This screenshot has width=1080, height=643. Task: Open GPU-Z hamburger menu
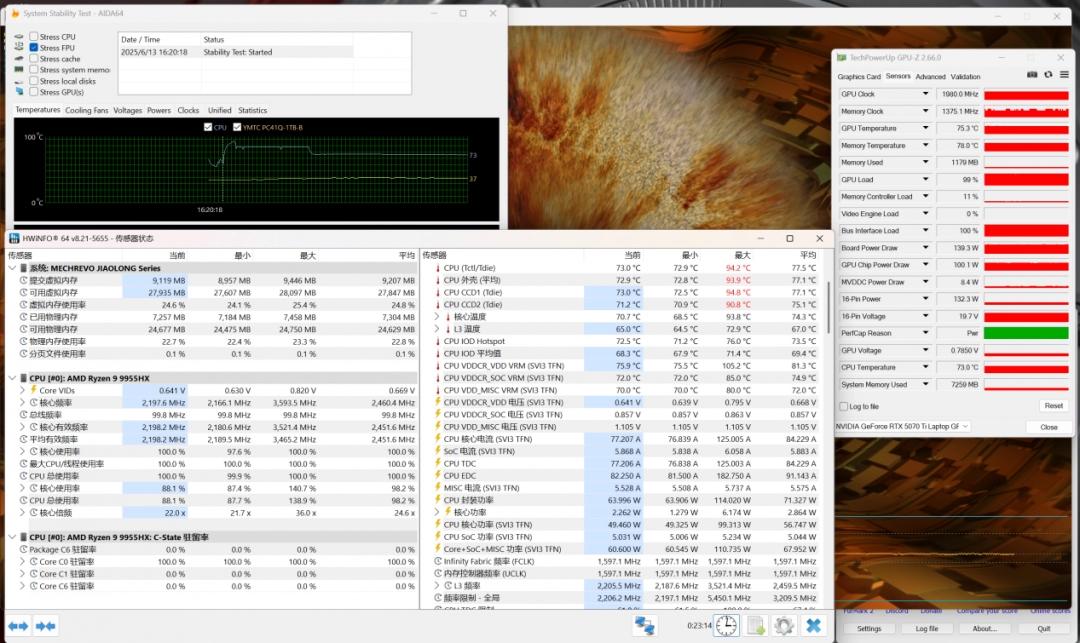(1064, 75)
